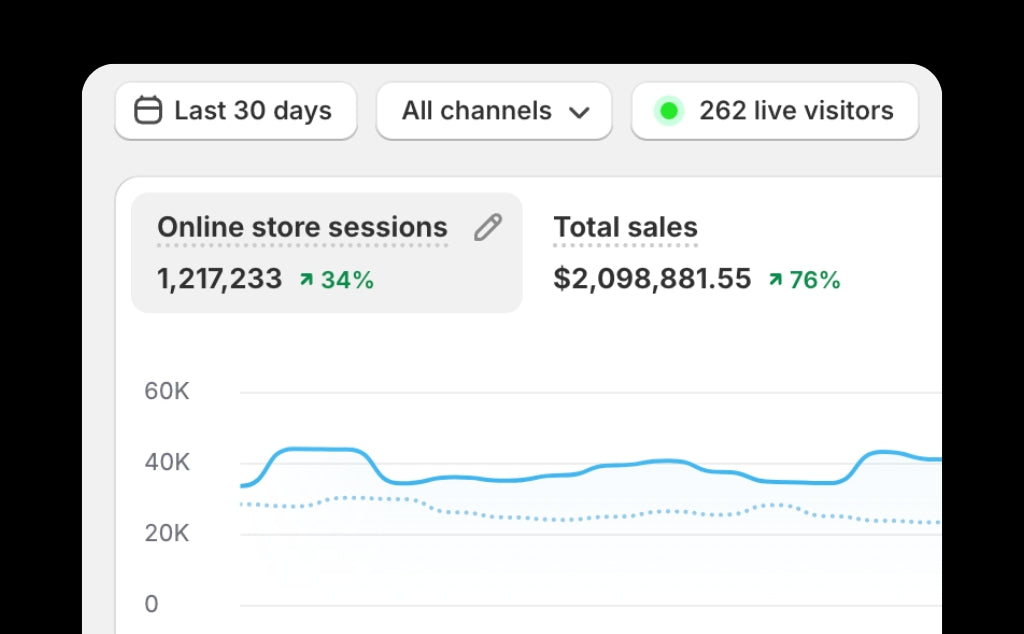Click the 60K axis label
This screenshot has width=1024, height=634.
(166, 391)
